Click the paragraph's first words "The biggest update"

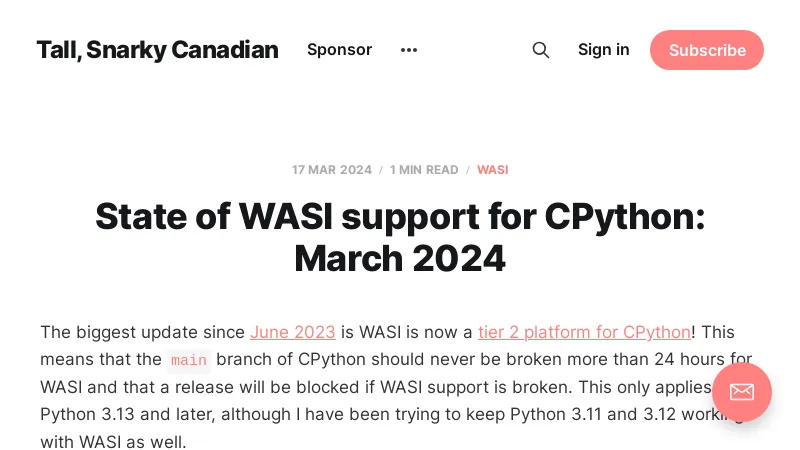coord(108,332)
